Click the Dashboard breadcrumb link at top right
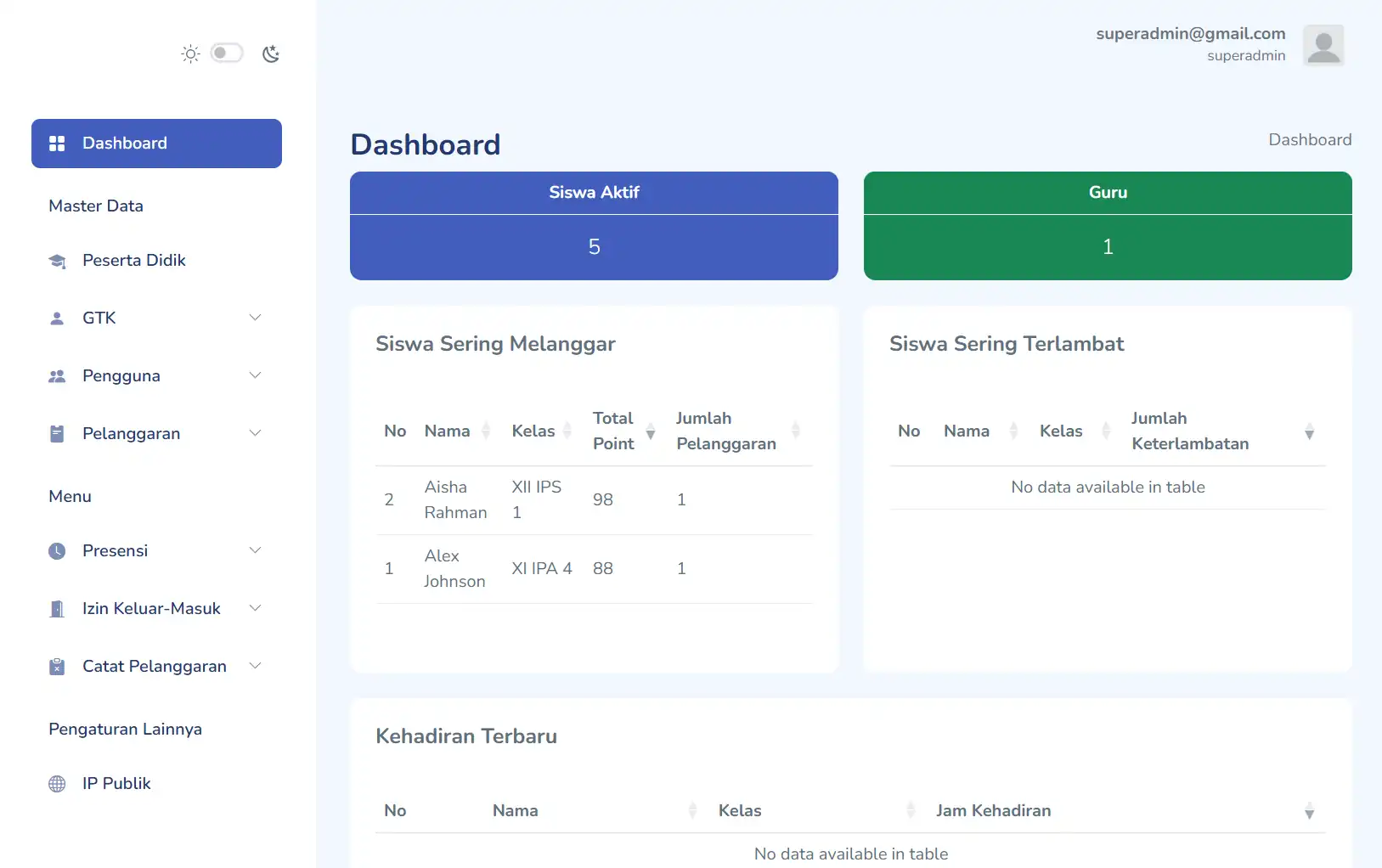This screenshot has height=868, width=1382. 1310,139
